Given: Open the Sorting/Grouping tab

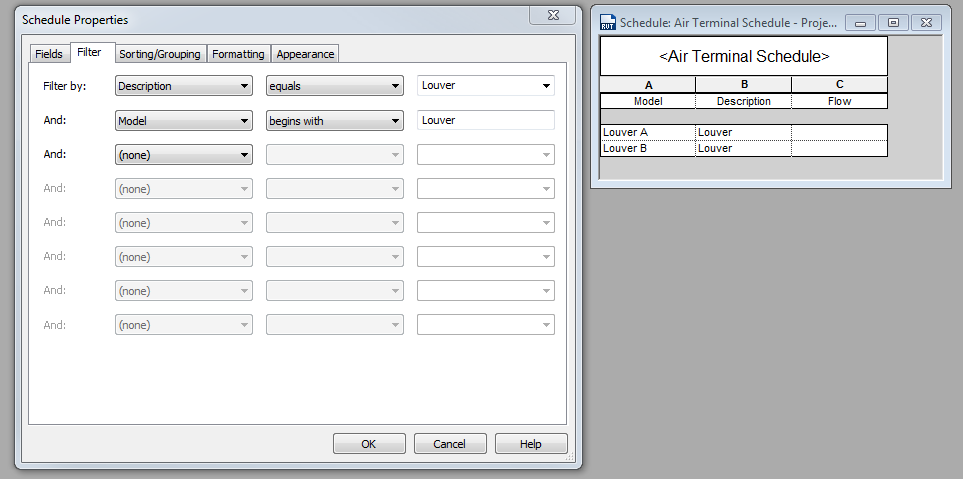Looking at the screenshot, I should (160, 54).
